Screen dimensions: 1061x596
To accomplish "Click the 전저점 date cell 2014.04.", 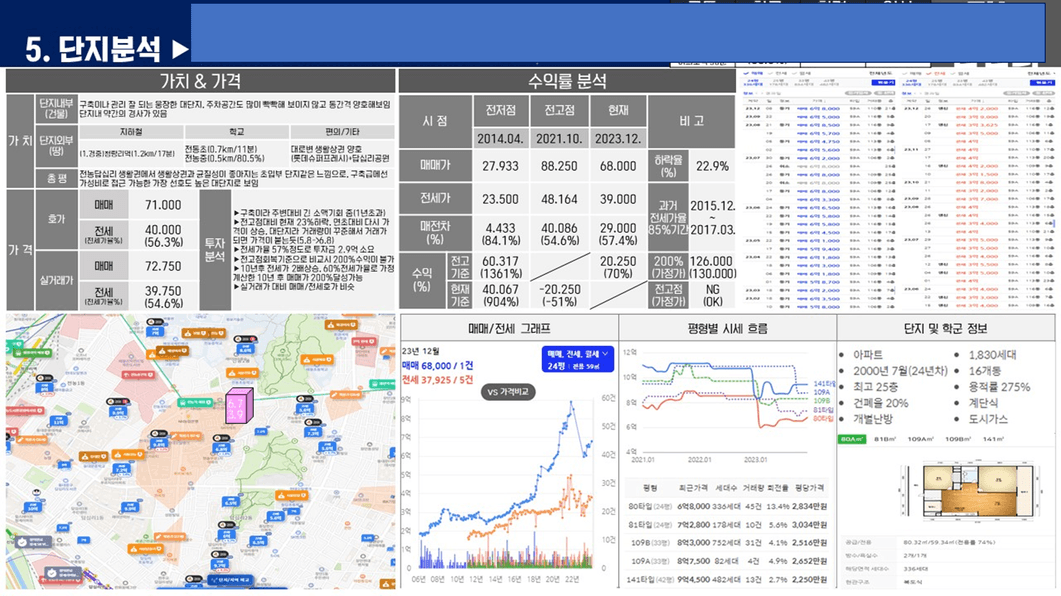I will coord(500,138).
